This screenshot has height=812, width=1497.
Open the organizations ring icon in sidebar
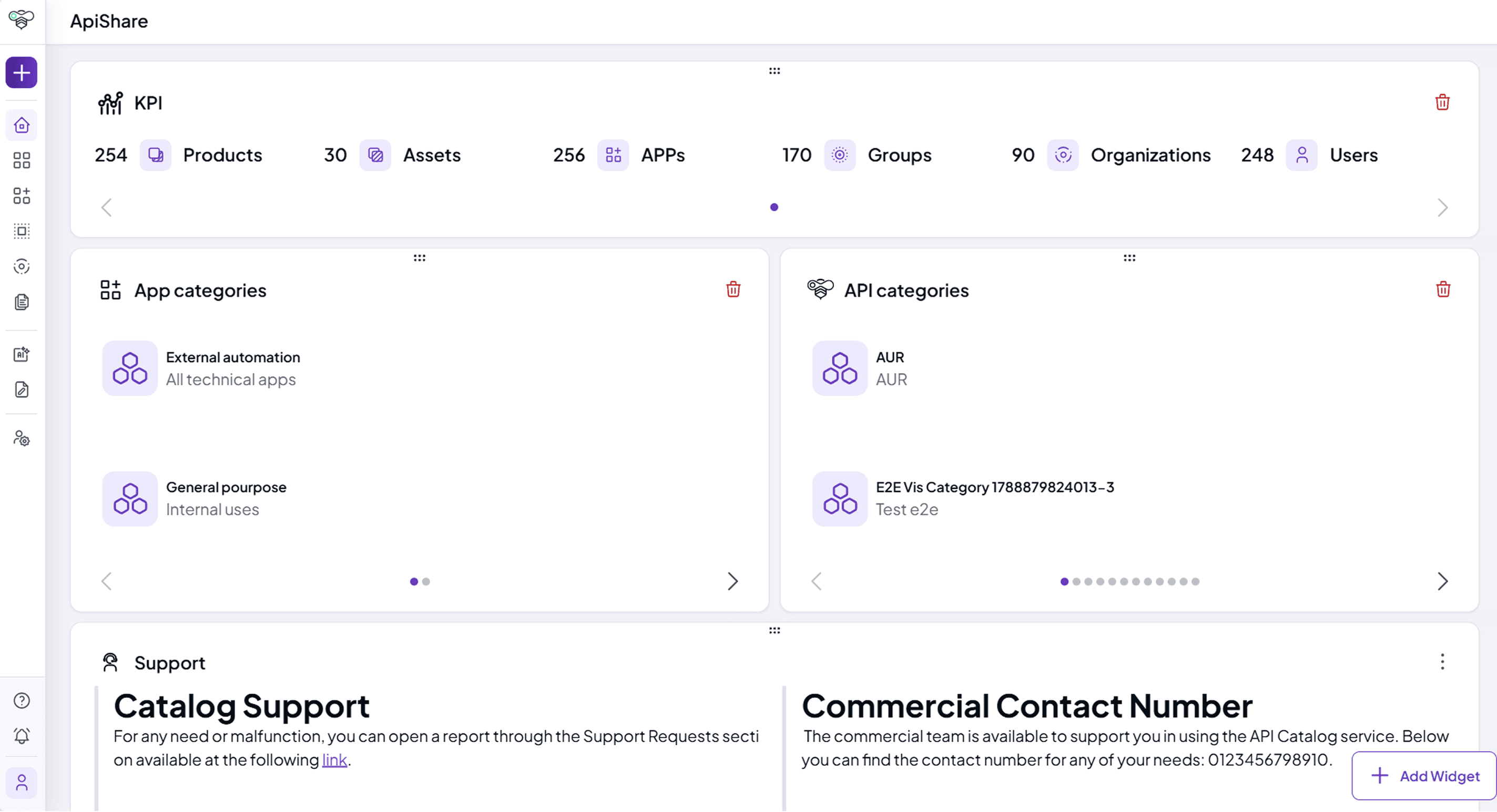pyautogui.click(x=22, y=266)
